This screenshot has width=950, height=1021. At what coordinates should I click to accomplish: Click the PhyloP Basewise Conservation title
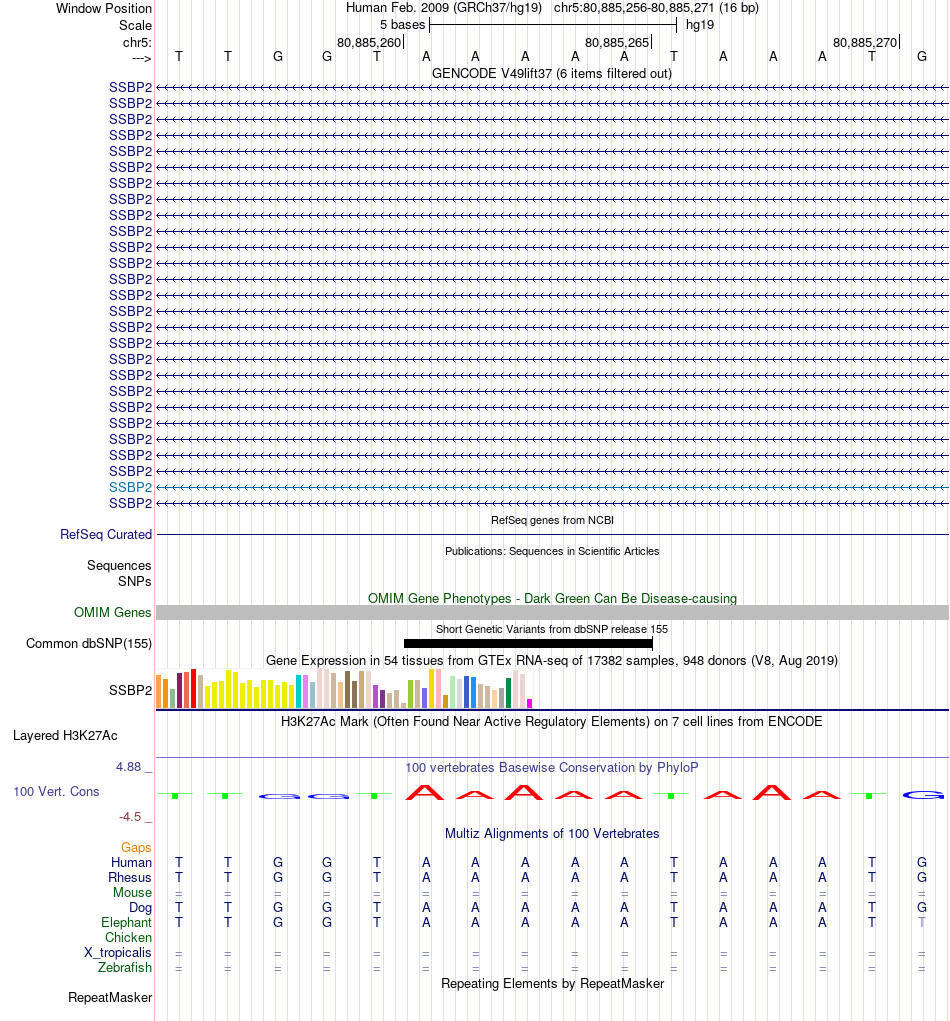(x=552, y=767)
